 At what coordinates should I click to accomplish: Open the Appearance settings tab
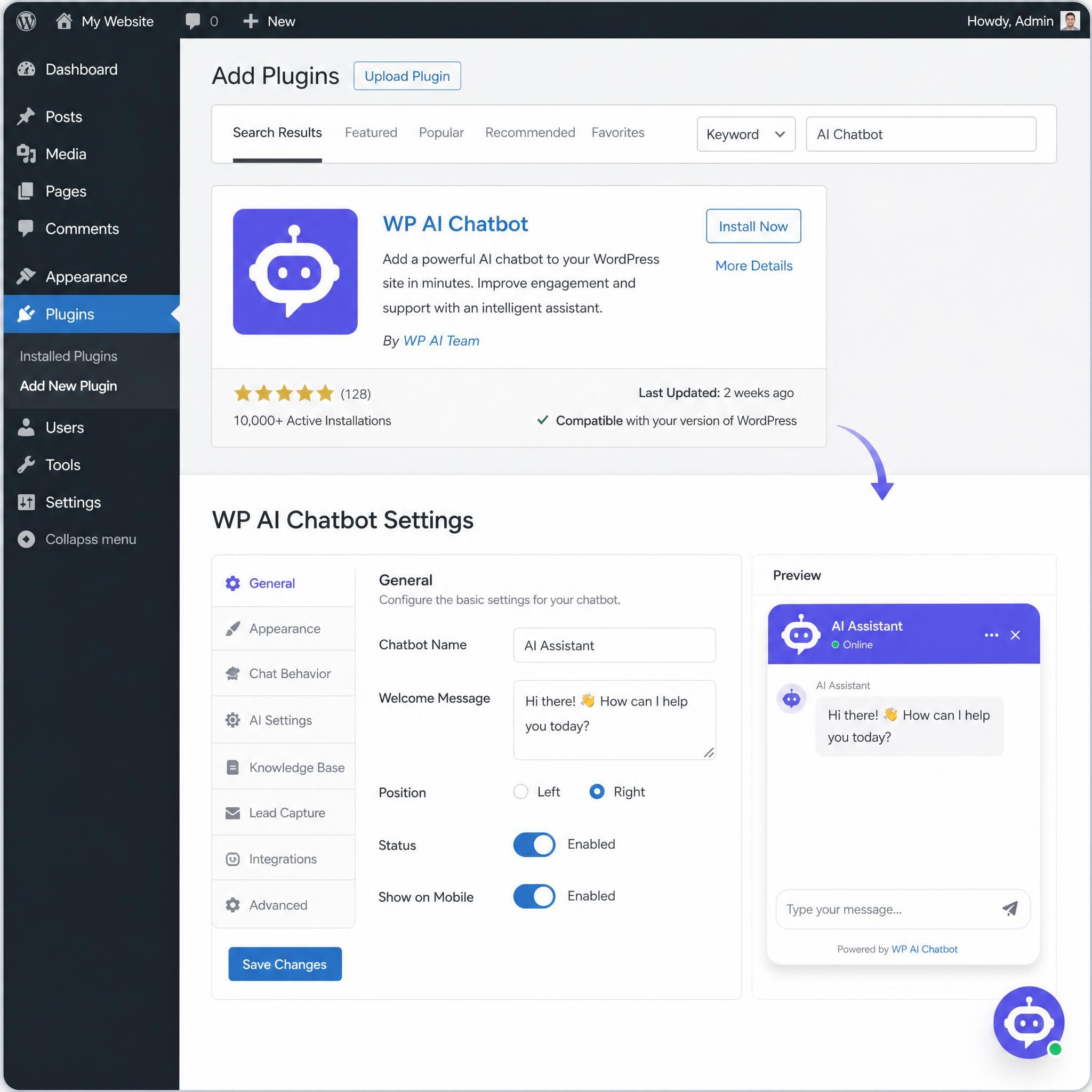[x=284, y=629]
